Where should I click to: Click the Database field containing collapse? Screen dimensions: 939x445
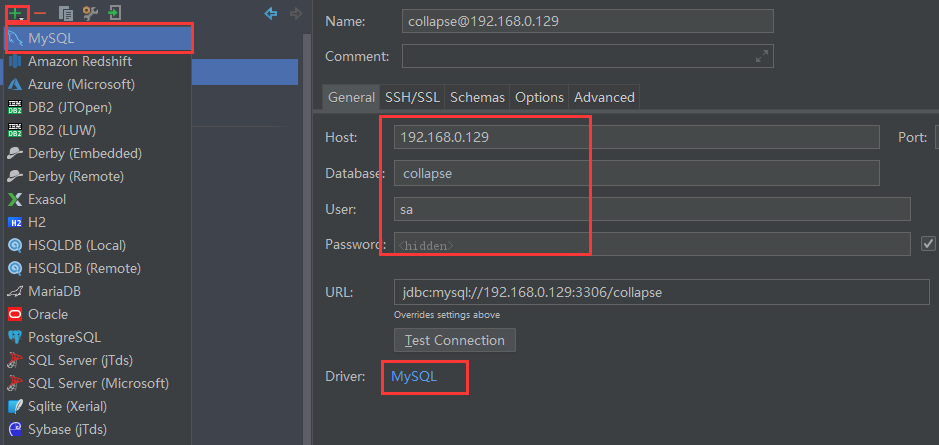pos(637,174)
